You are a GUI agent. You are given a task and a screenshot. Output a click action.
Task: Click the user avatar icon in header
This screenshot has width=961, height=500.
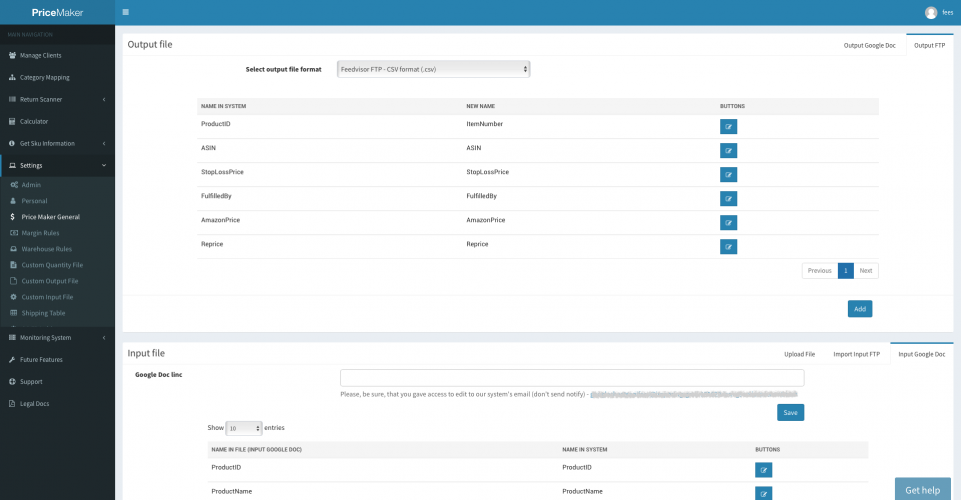point(931,12)
